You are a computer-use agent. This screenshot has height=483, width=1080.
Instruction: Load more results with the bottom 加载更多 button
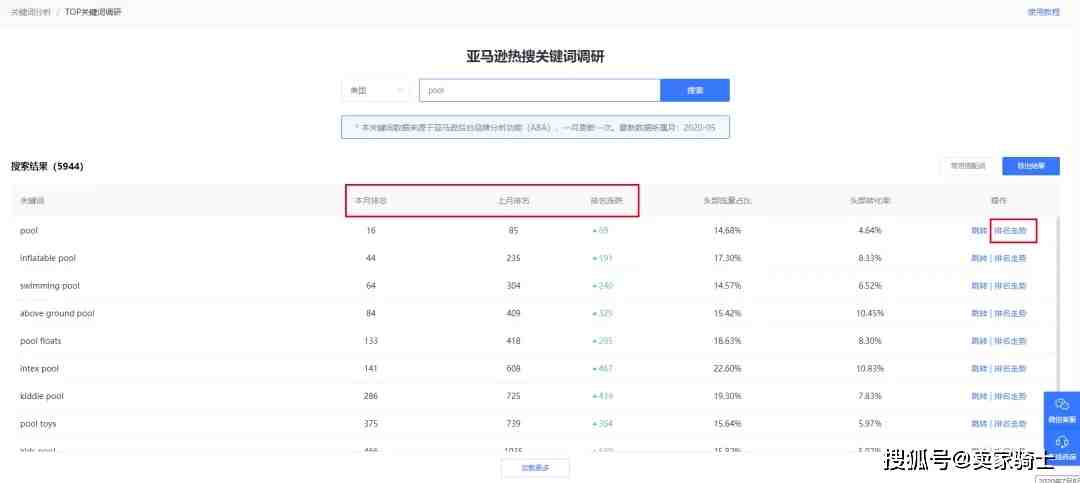(535, 468)
